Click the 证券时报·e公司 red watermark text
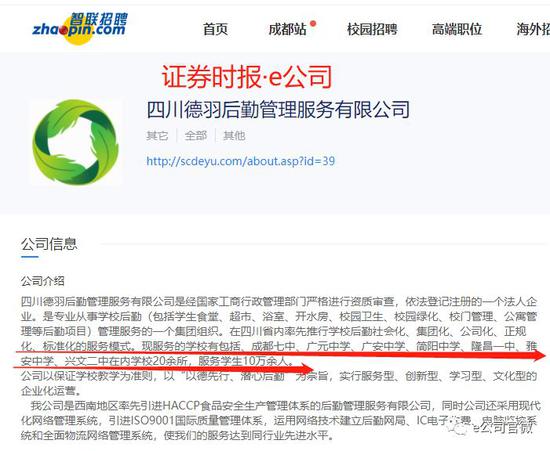This screenshot has height=451, width=550. 247,76
